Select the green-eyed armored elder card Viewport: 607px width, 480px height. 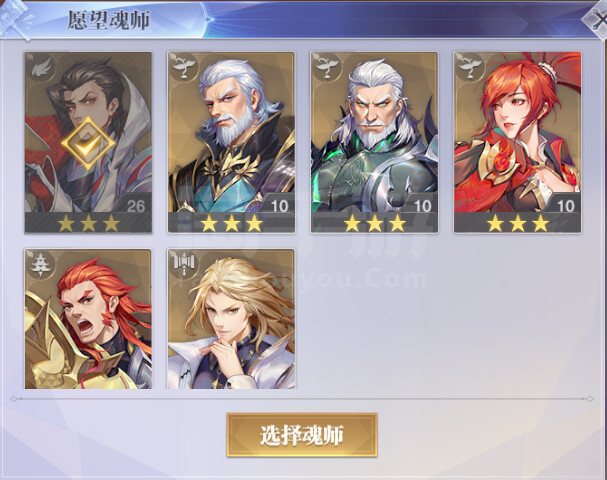tap(374, 142)
